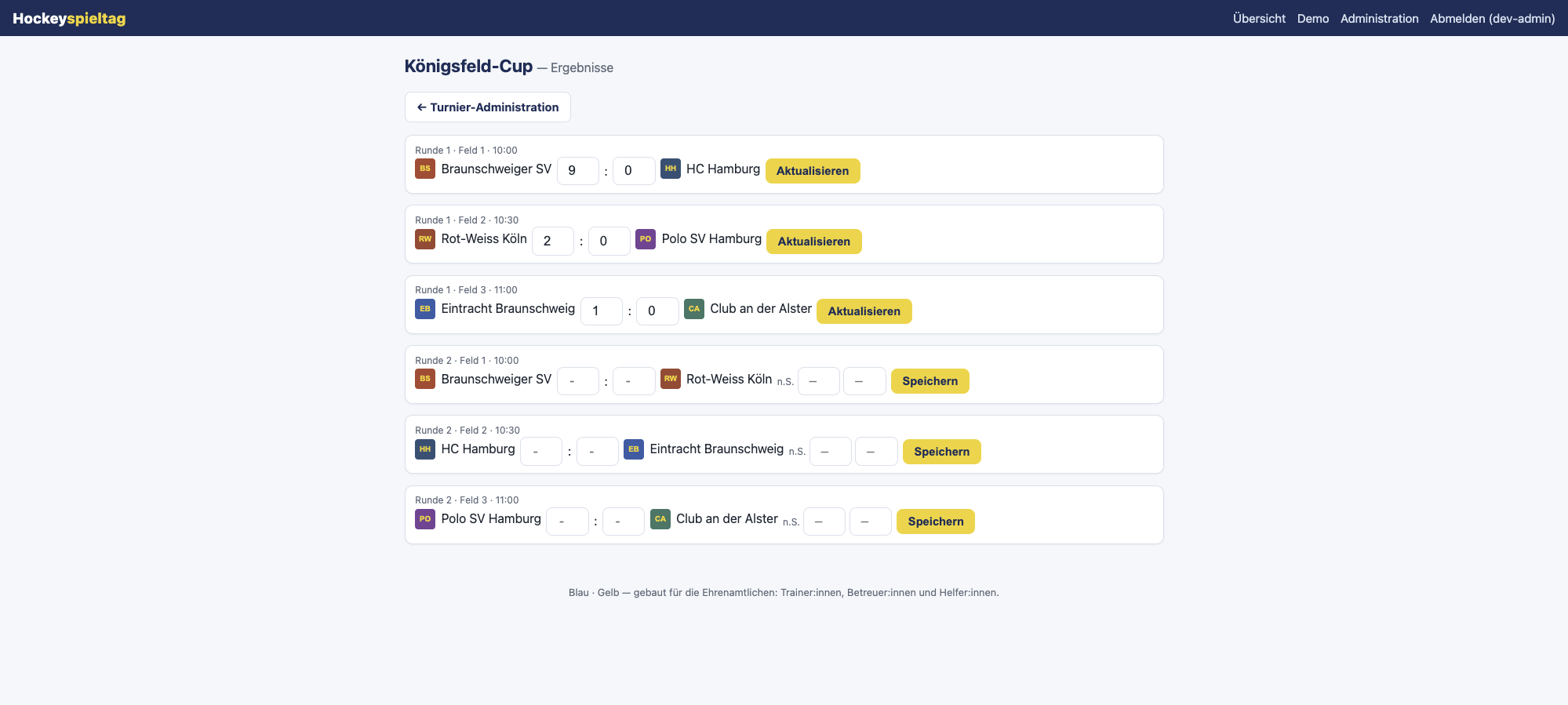Focus first n.S. field in Runde 2 Feld 3

point(824,521)
